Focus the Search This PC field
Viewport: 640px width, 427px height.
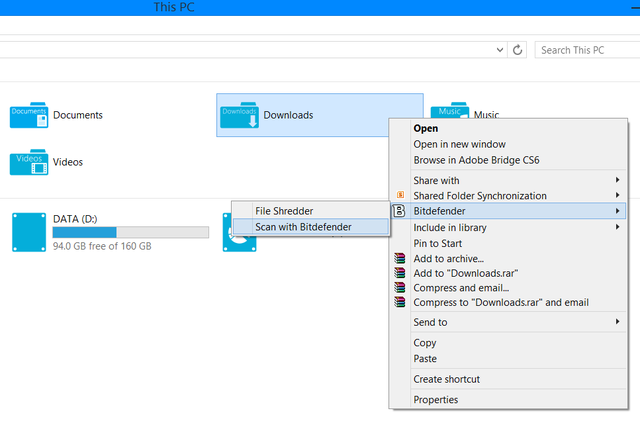click(x=587, y=50)
